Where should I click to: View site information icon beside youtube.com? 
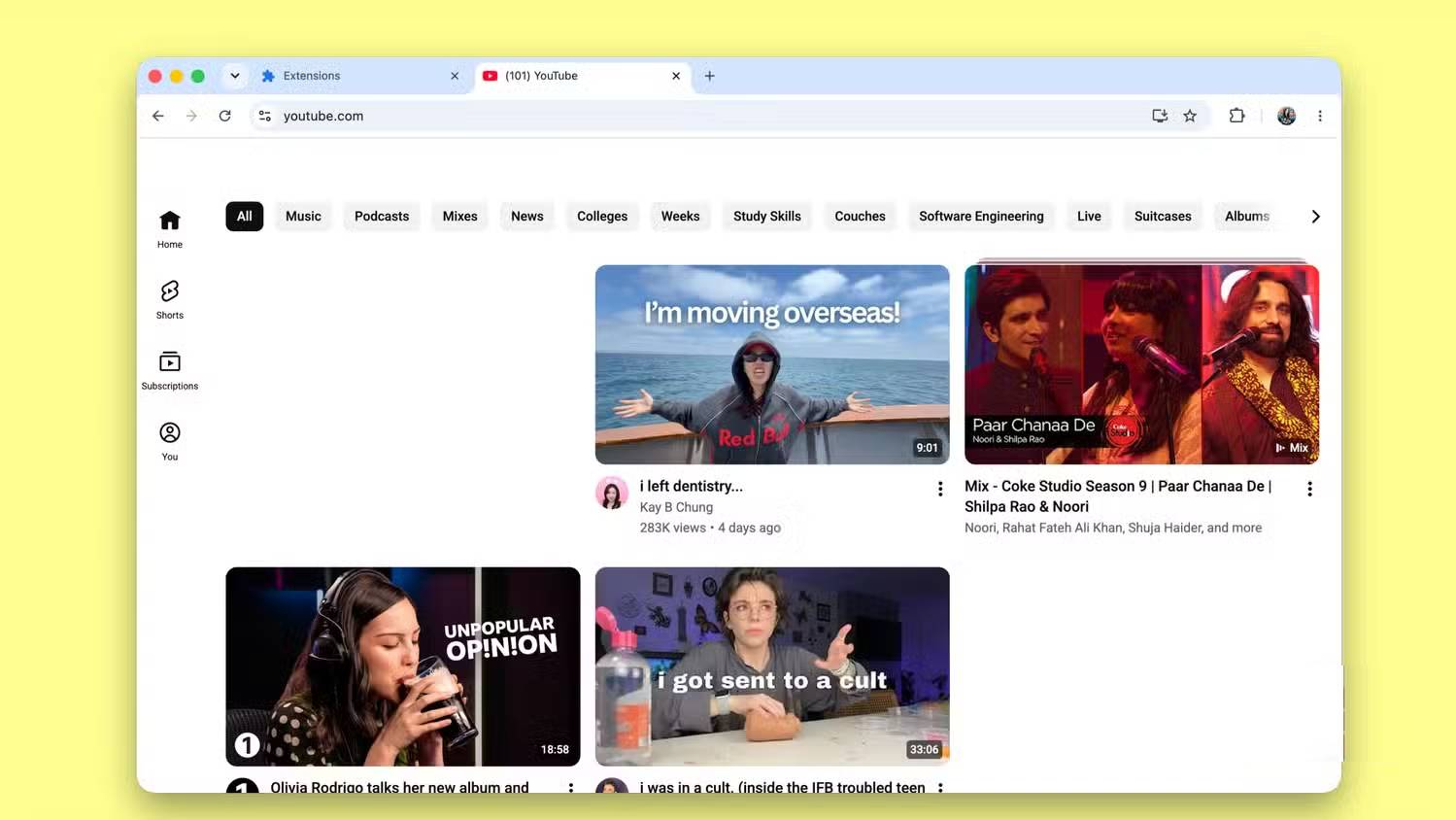pos(264,116)
